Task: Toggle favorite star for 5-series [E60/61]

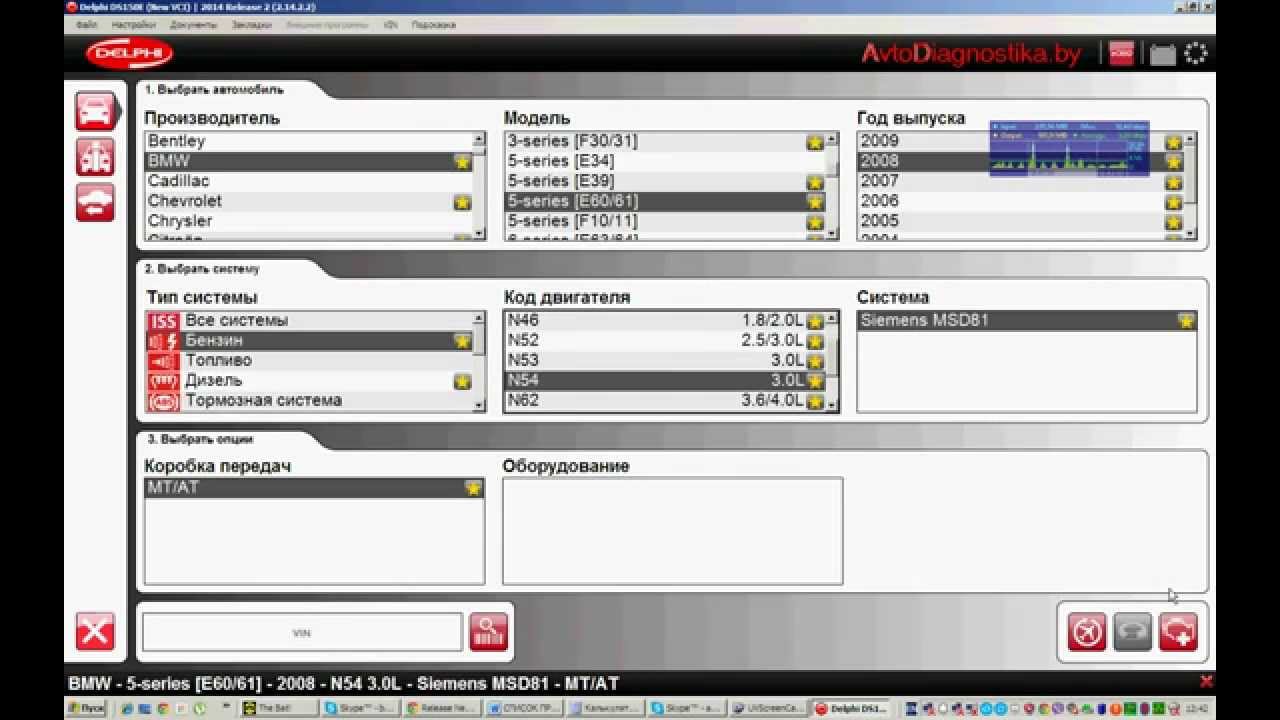Action: pos(815,202)
